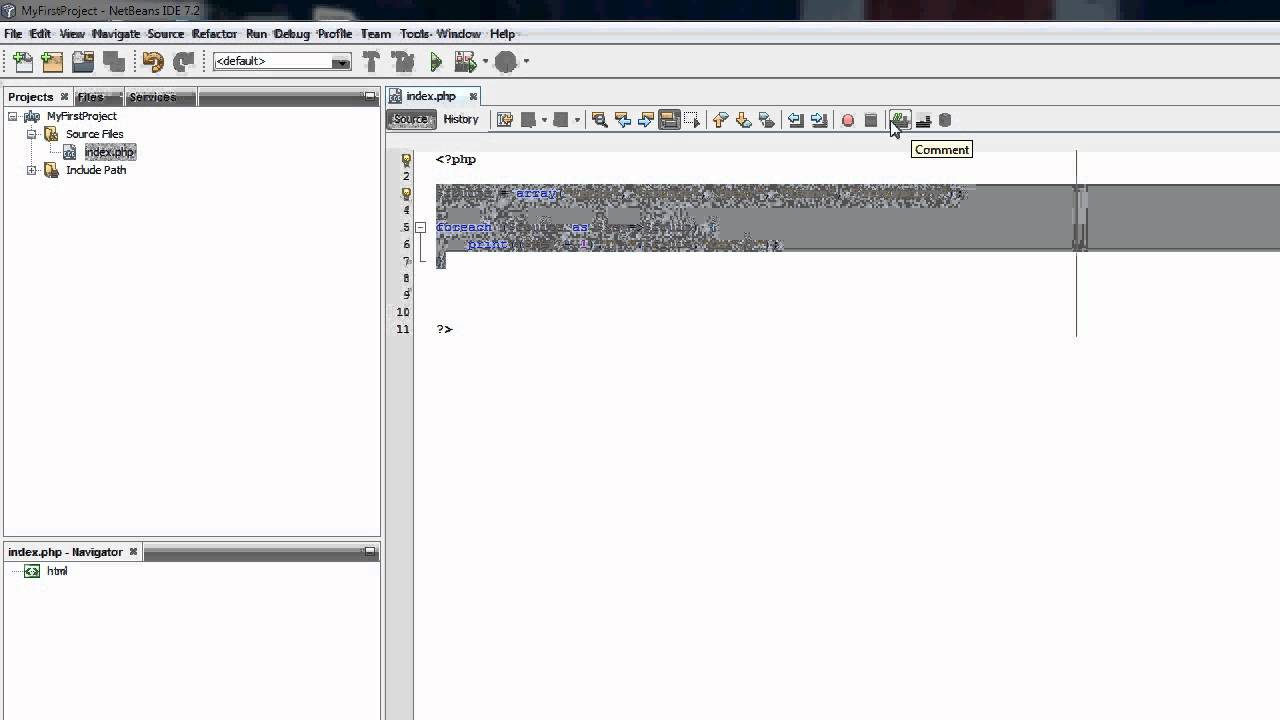Image resolution: width=1280 pixels, height=720 pixels.
Task: Open Debug Project dropdown arrow
Action: [x=485, y=62]
